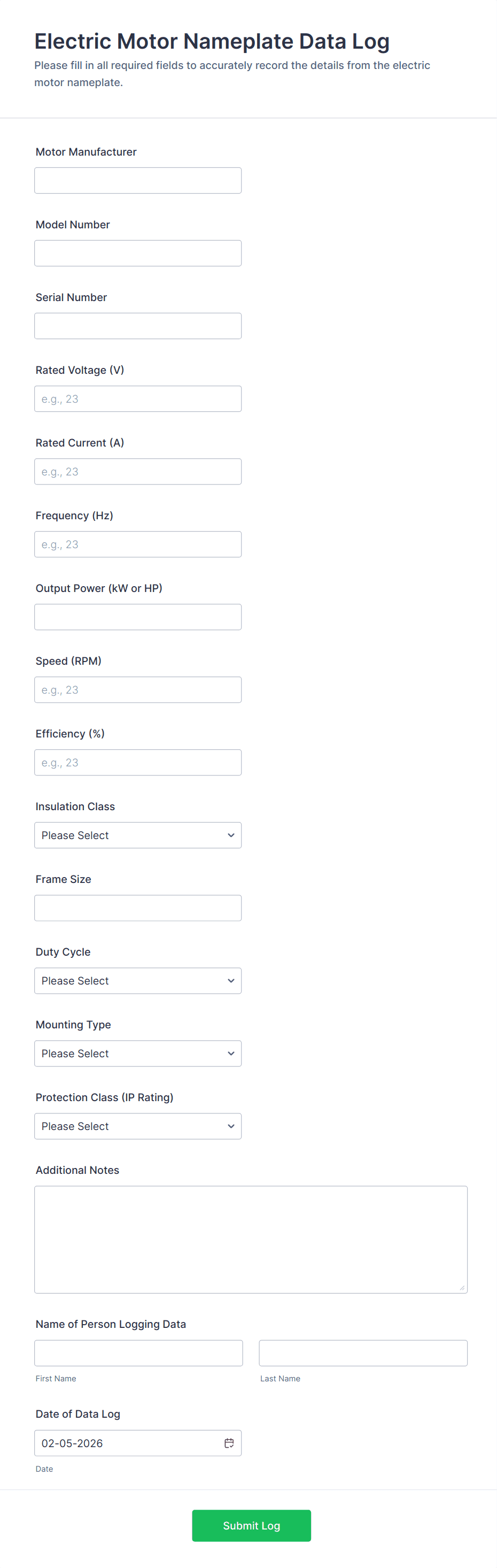This screenshot has height=1568, width=497.
Task: Click the Rated Voltage (V) field
Action: point(137,399)
